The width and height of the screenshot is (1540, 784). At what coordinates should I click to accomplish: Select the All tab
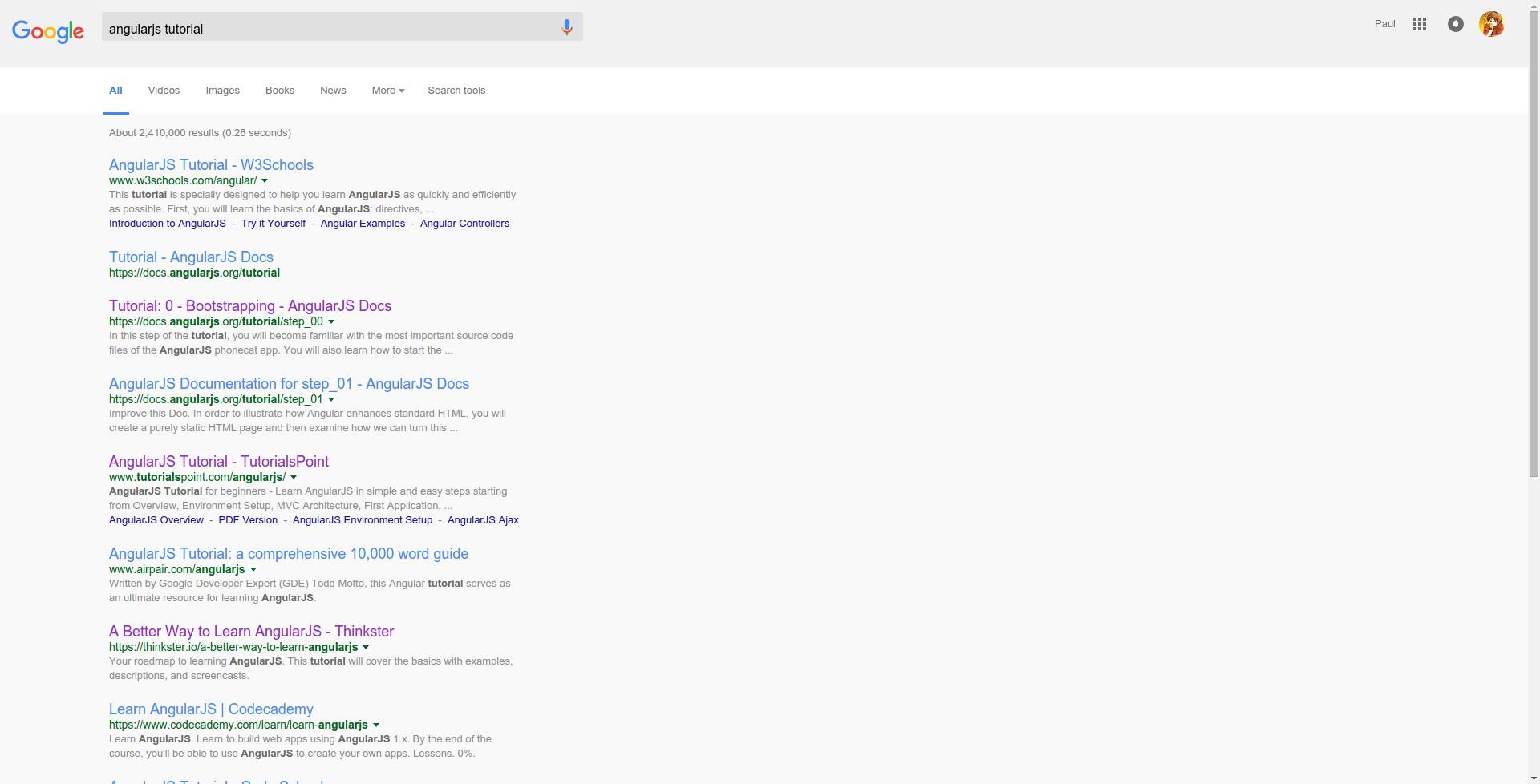click(115, 91)
